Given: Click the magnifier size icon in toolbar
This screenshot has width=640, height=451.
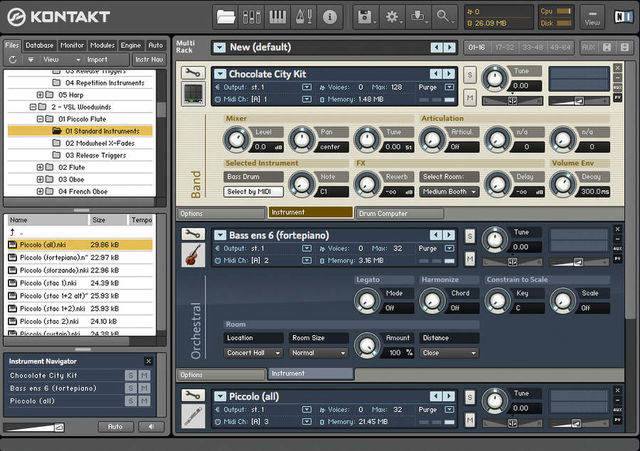Looking at the screenshot, I should click(x=444, y=17).
